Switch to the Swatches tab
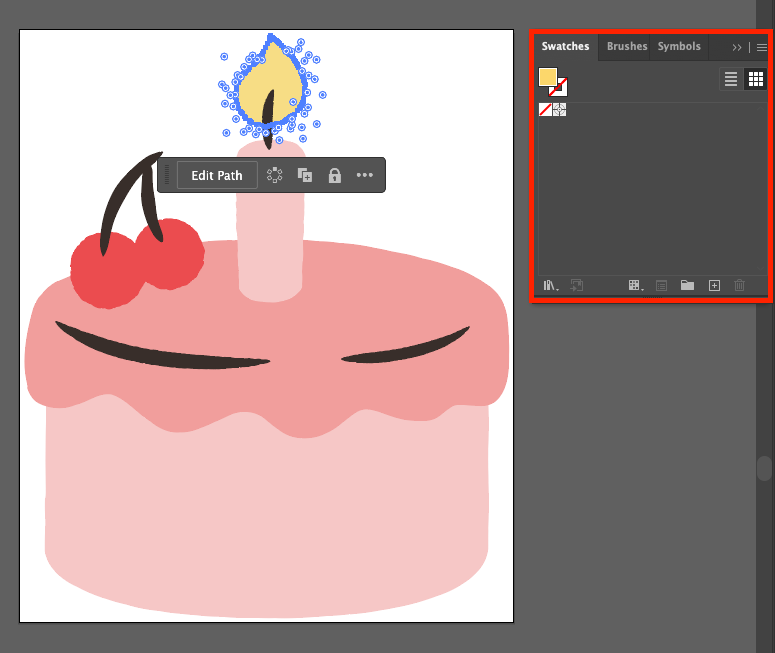This screenshot has width=775, height=653. (x=565, y=46)
